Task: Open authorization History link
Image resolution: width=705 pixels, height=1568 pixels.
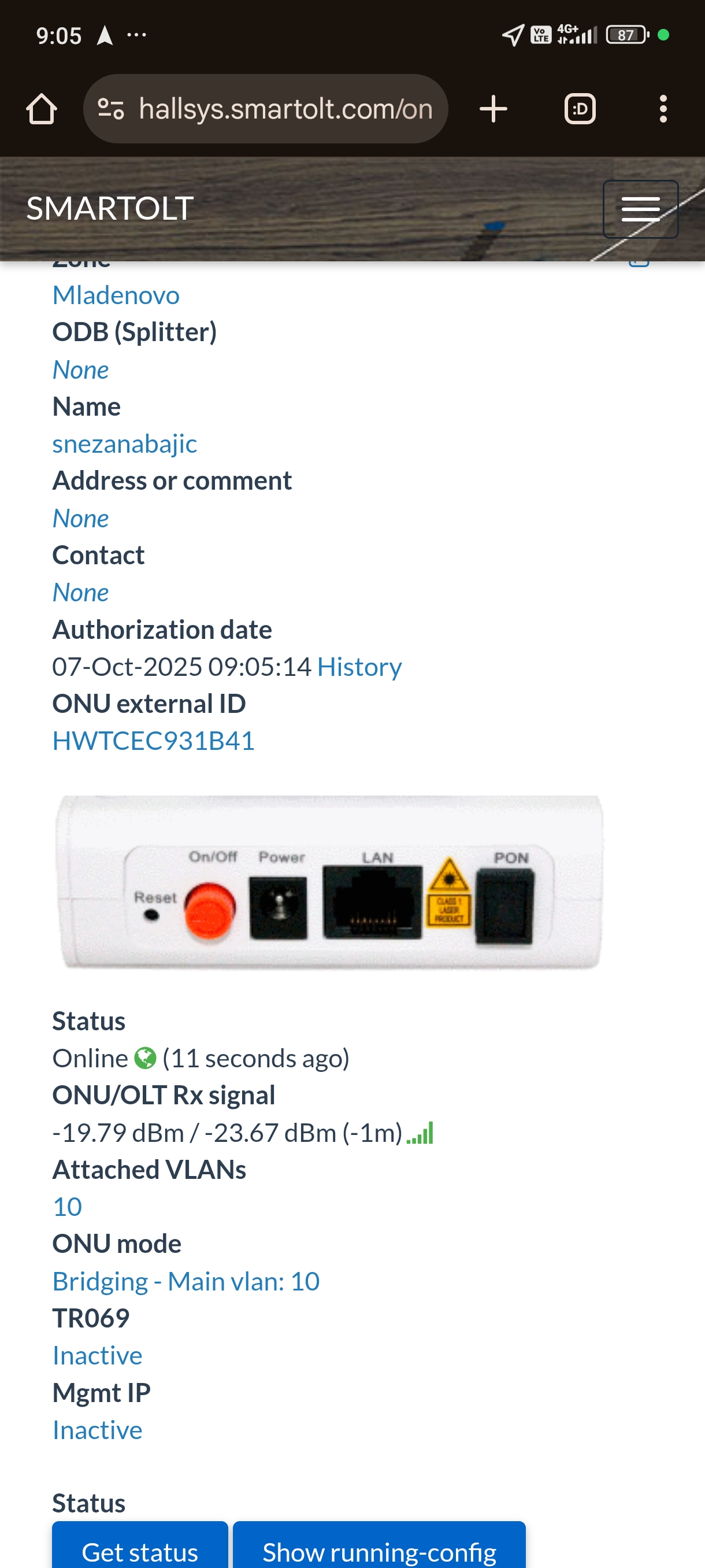Action: (x=359, y=667)
